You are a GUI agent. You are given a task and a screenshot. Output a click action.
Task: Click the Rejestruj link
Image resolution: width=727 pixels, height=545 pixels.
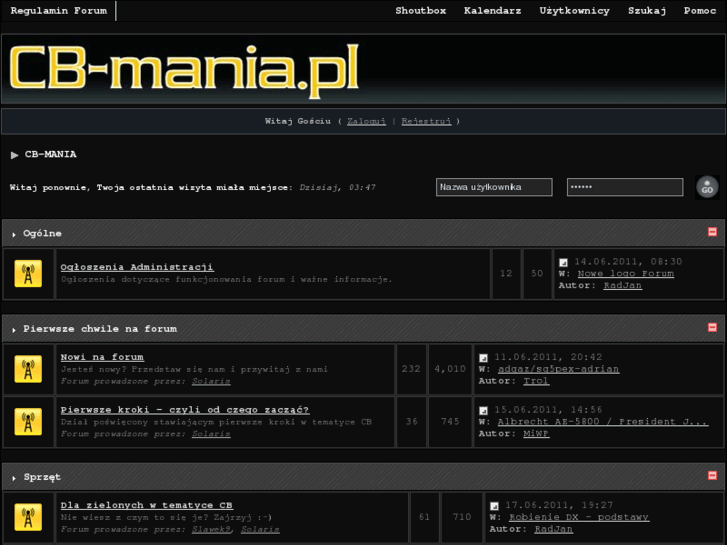(x=426, y=122)
